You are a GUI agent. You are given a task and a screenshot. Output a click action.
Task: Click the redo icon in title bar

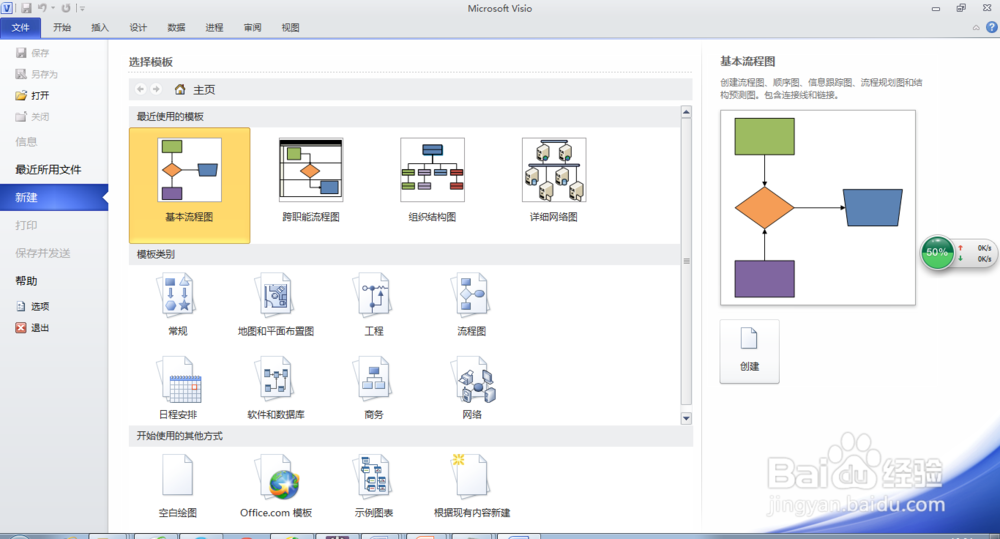pyautogui.click(x=66, y=8)
